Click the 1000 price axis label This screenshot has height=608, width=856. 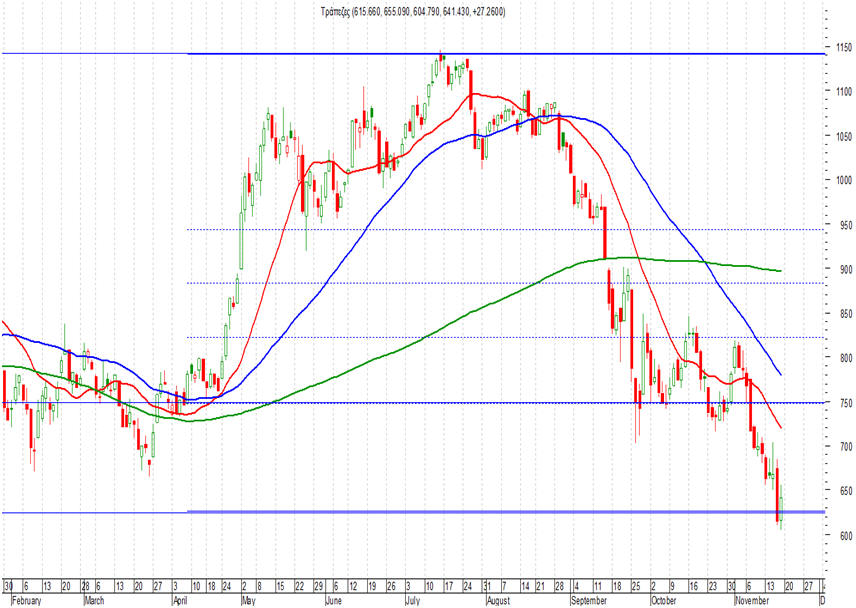click(x=844, y=181)
